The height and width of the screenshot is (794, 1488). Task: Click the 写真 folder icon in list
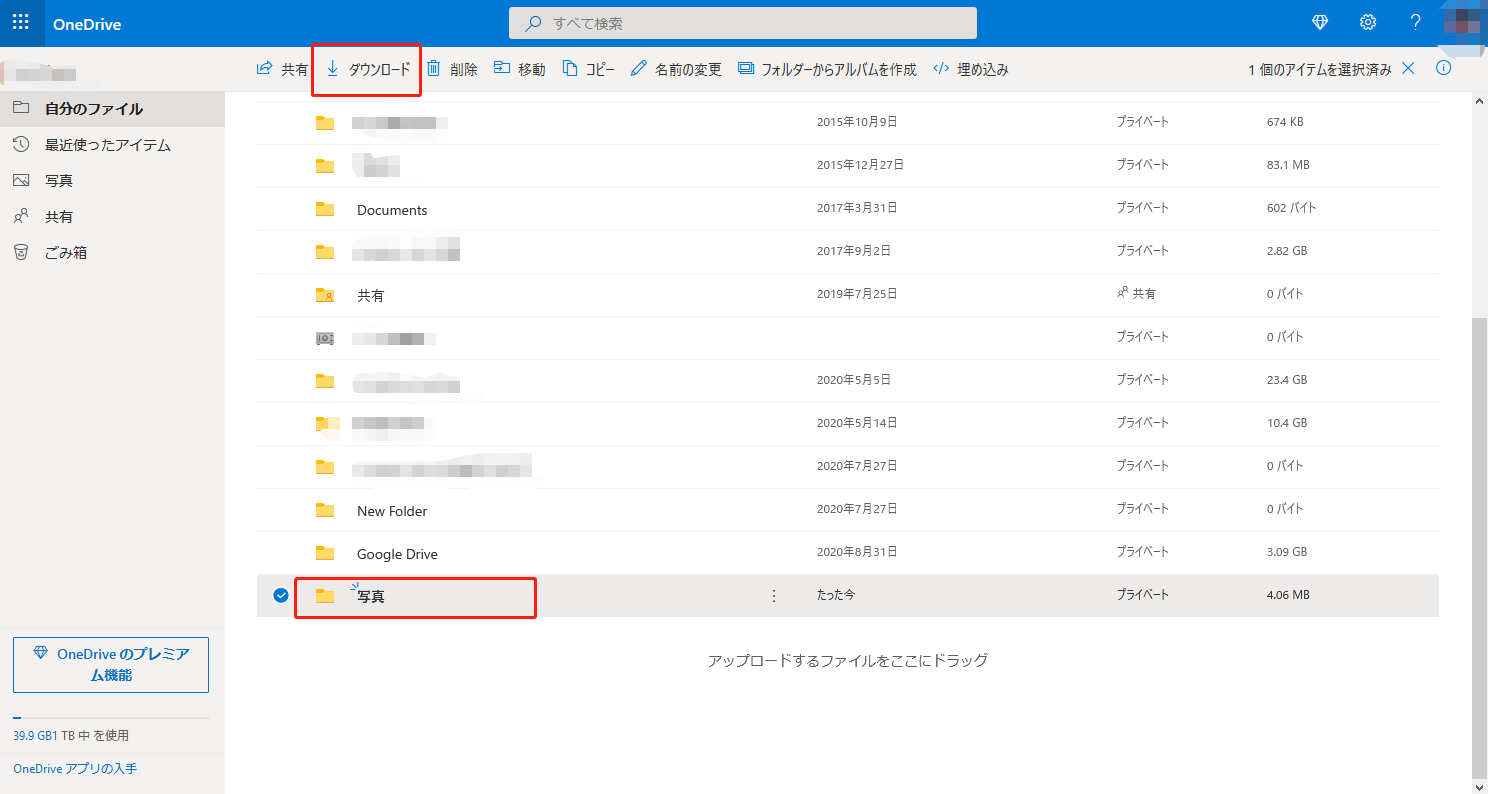click(x=325, y=596)
